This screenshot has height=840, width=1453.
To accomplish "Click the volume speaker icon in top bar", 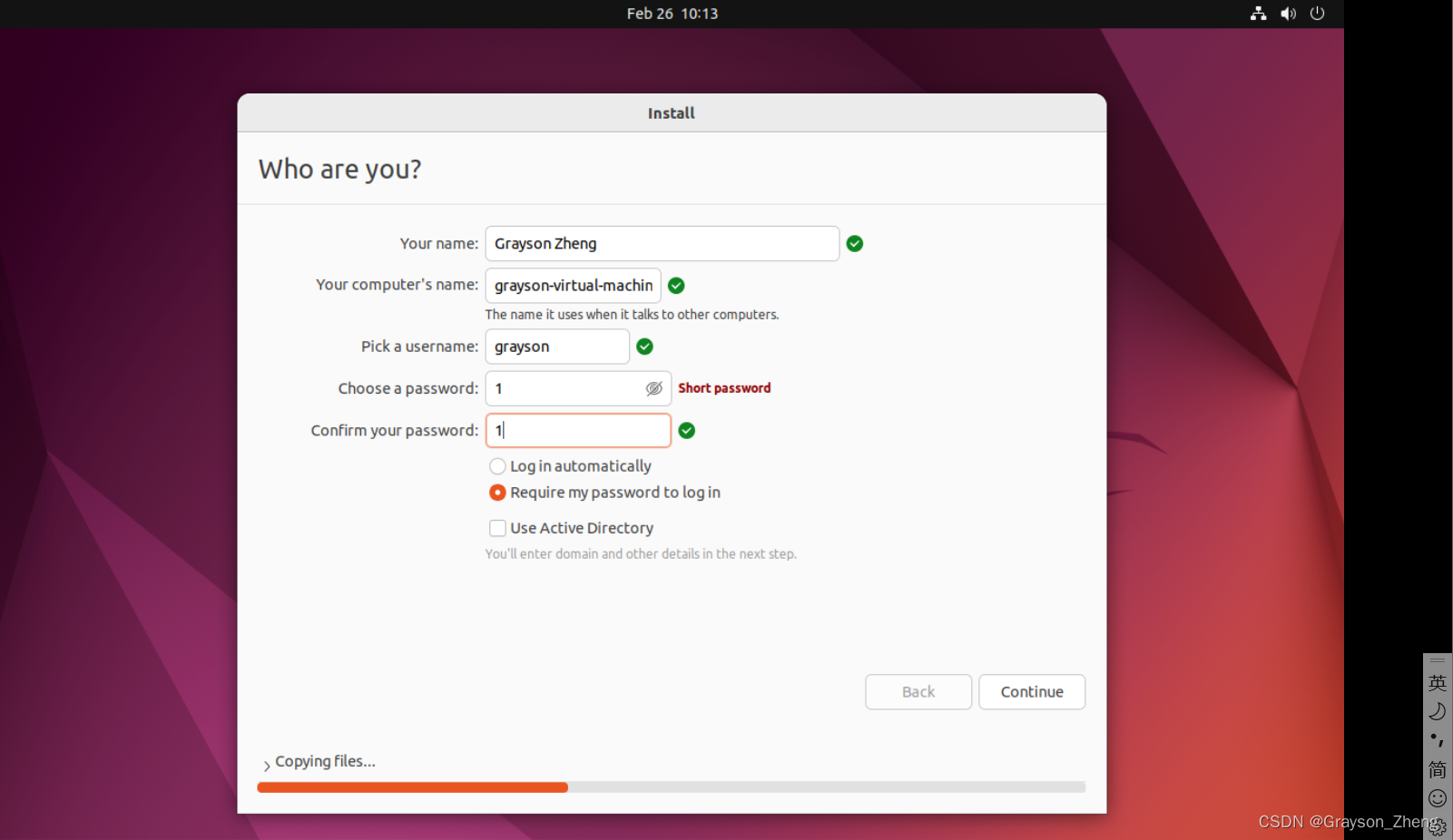I will [1288, 14].
